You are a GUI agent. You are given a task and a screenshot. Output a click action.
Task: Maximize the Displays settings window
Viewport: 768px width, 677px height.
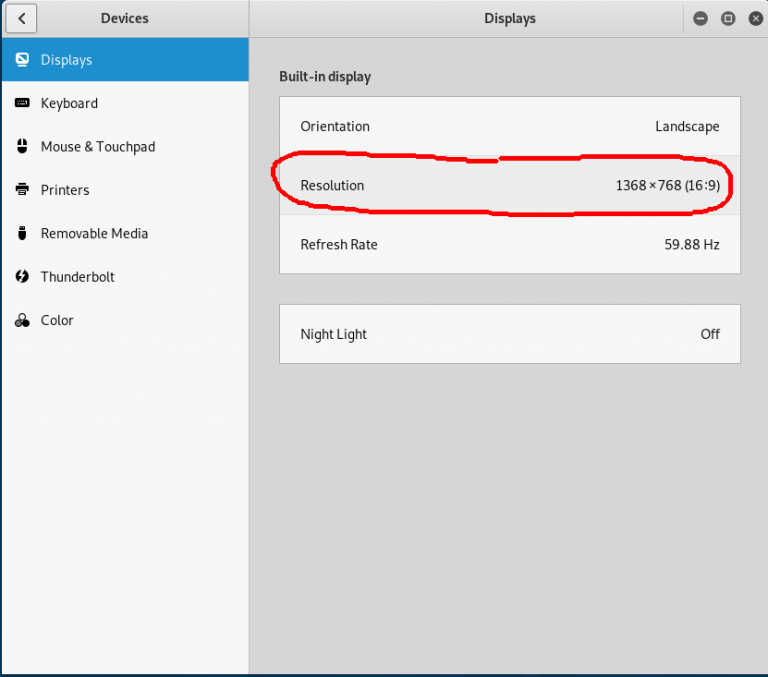click(x=728, y=18)
